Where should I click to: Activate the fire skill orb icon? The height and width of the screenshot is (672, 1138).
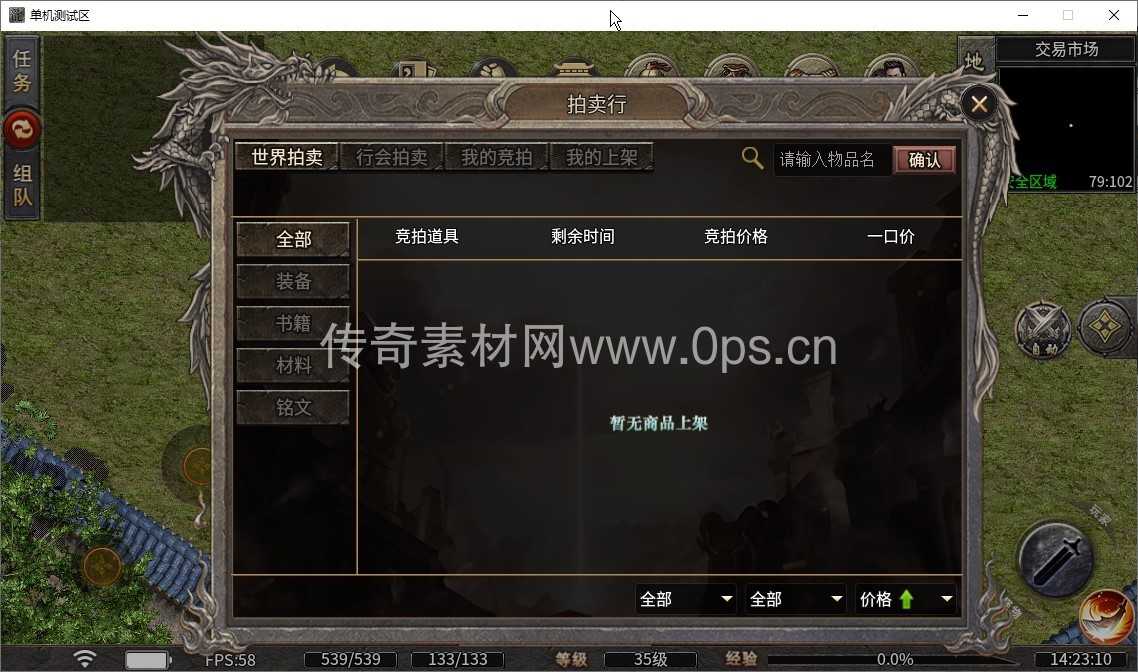pos(1108,616)
